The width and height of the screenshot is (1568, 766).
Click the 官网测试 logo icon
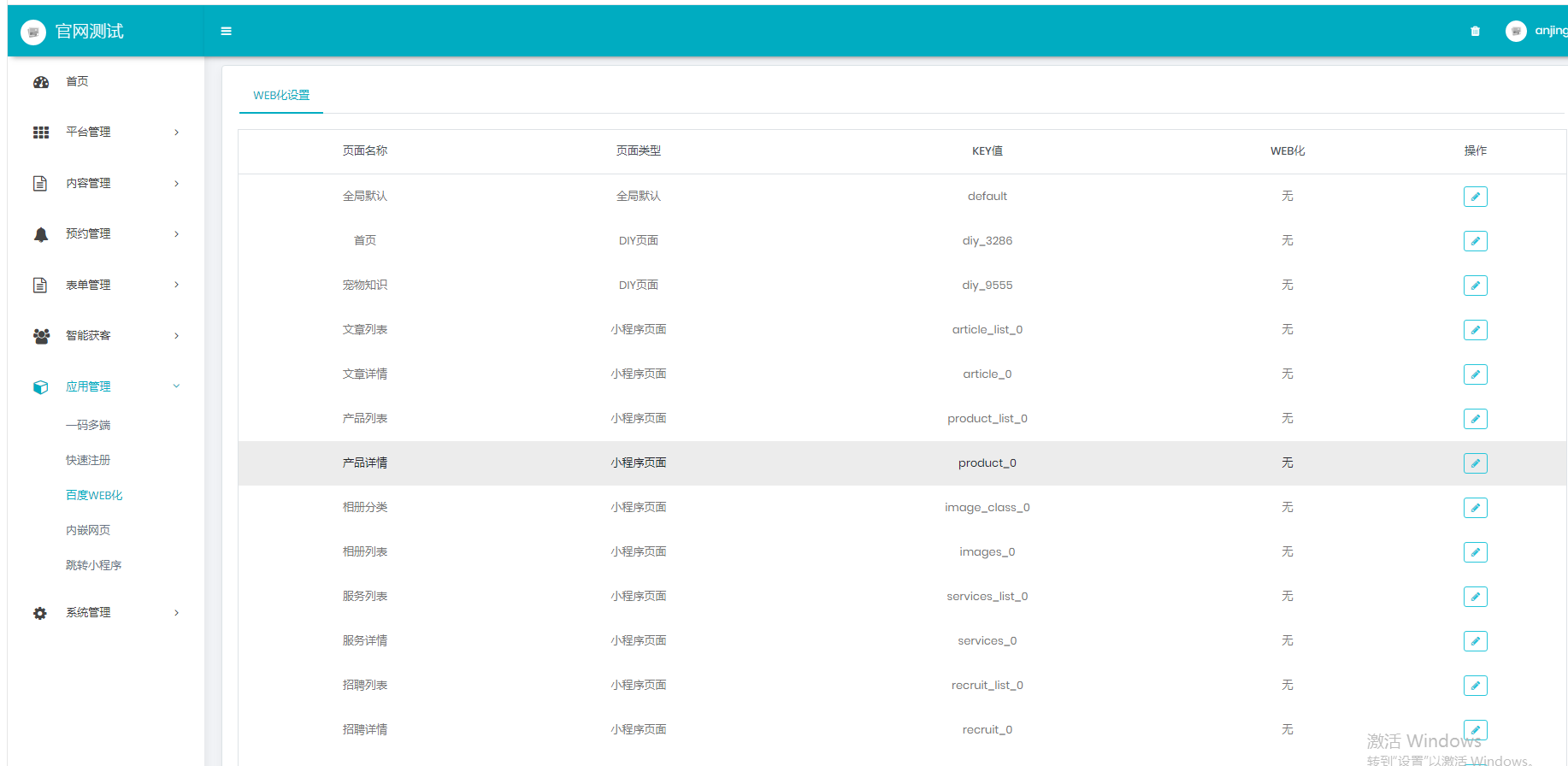[33, 32]
